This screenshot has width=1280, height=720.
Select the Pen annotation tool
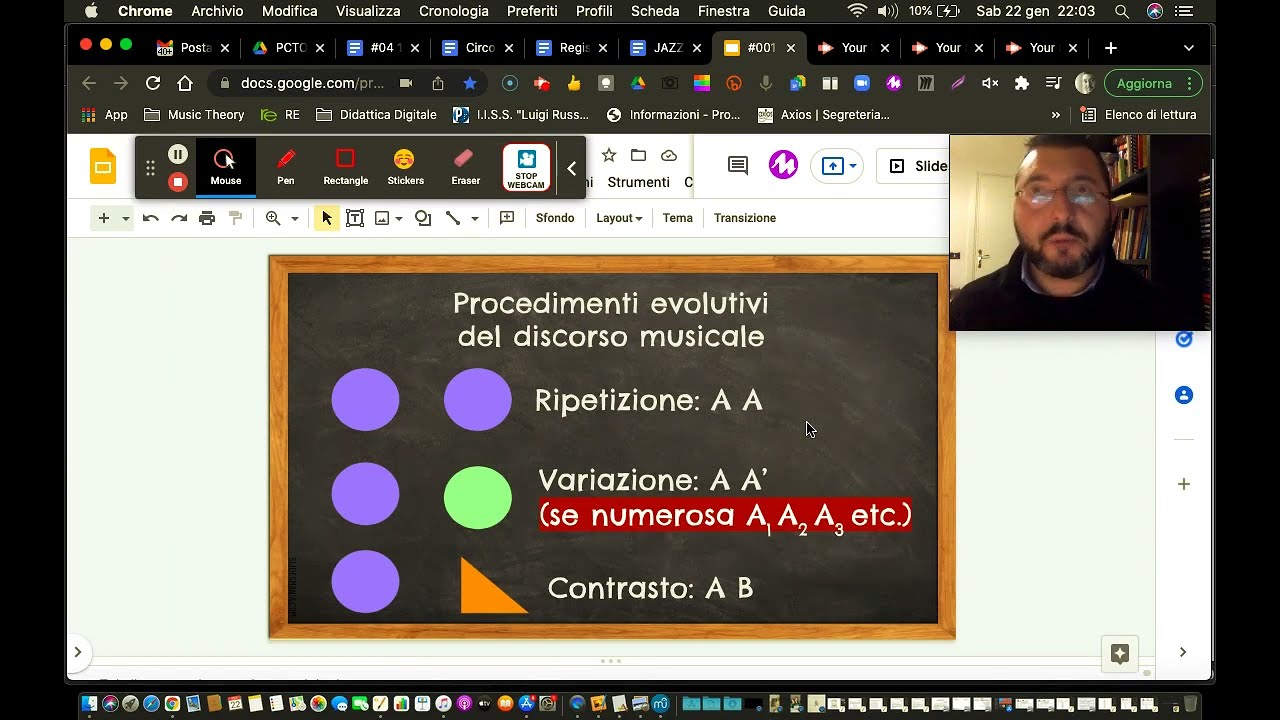tap(286, 167)
